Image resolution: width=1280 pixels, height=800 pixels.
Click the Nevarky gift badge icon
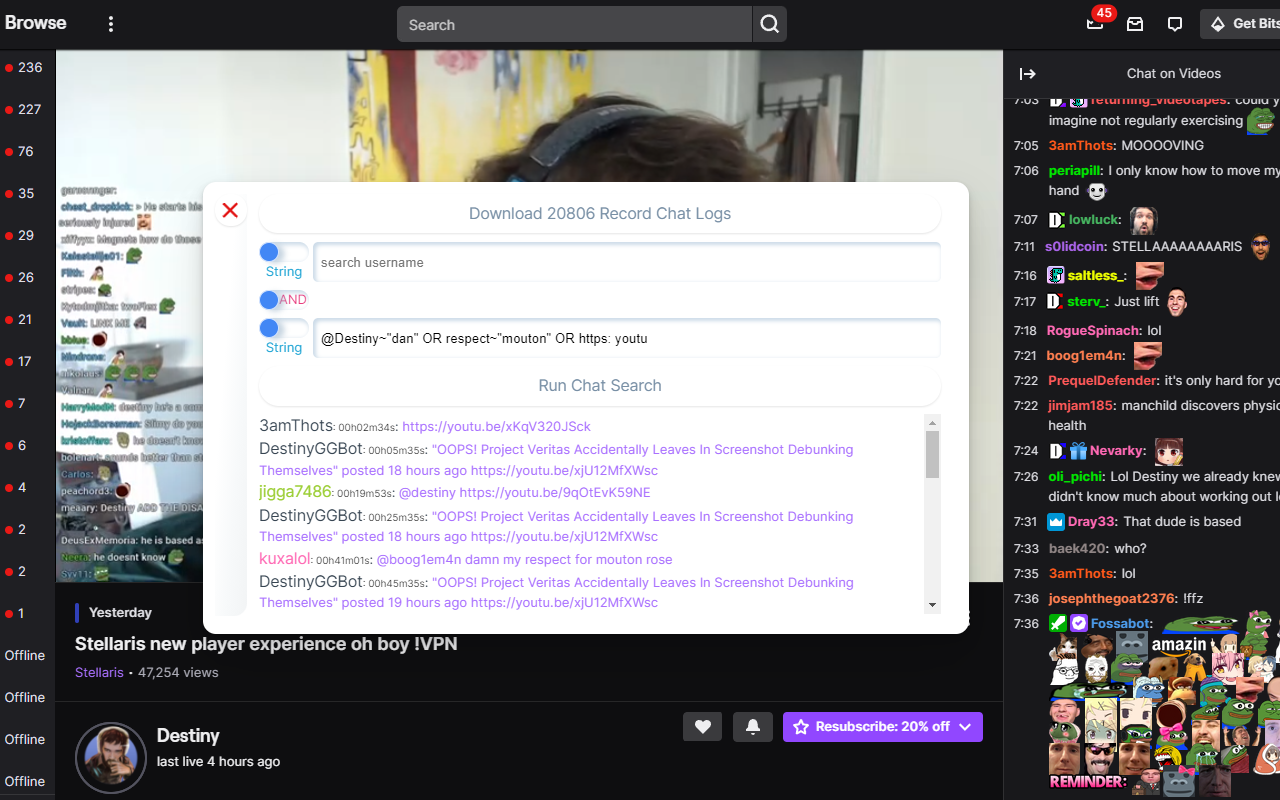click(x=1078, y=452)
